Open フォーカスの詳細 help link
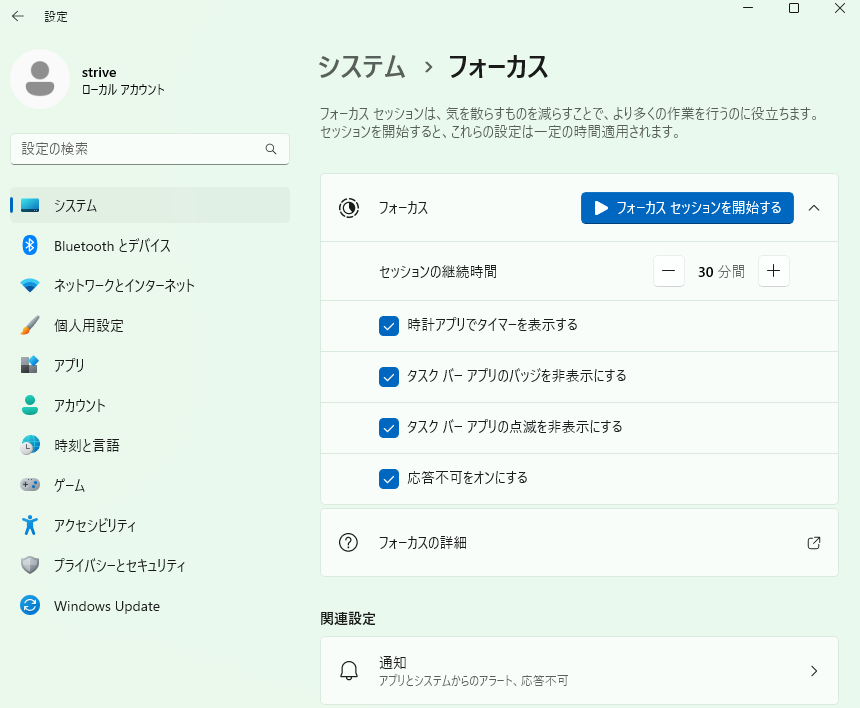The width and height of the screenshot is (860, 708). click(x=579, y=542)
